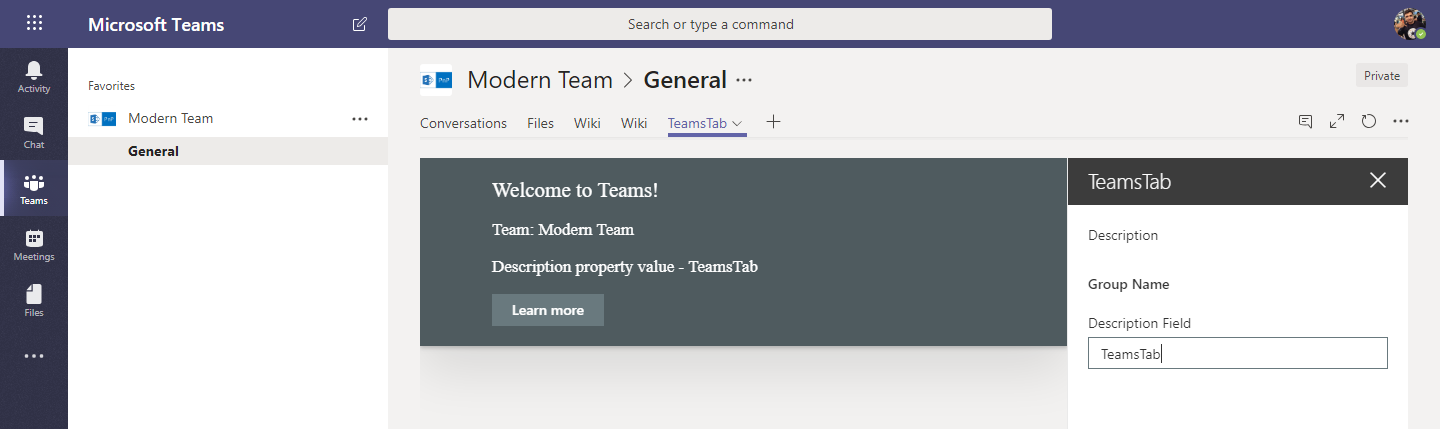Show more apps in left rail
1440x429 pixels.
coord(34,355)
